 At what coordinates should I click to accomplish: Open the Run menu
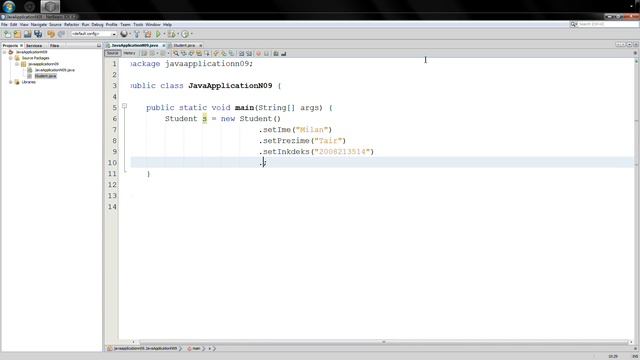(85, 24)
